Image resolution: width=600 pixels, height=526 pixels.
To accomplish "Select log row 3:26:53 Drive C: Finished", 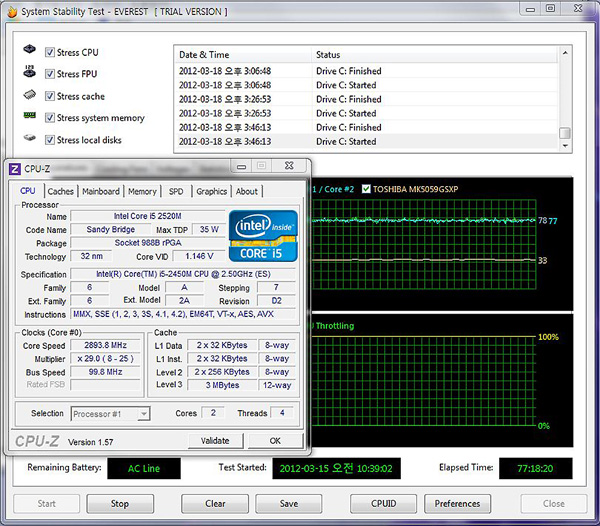I will (x=367, y=99).
